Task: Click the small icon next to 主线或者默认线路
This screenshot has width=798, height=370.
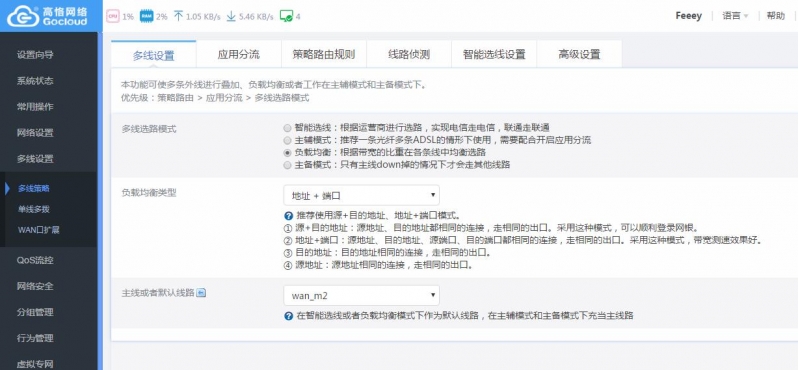Action: pyautogui.click(x=201, y=293)
